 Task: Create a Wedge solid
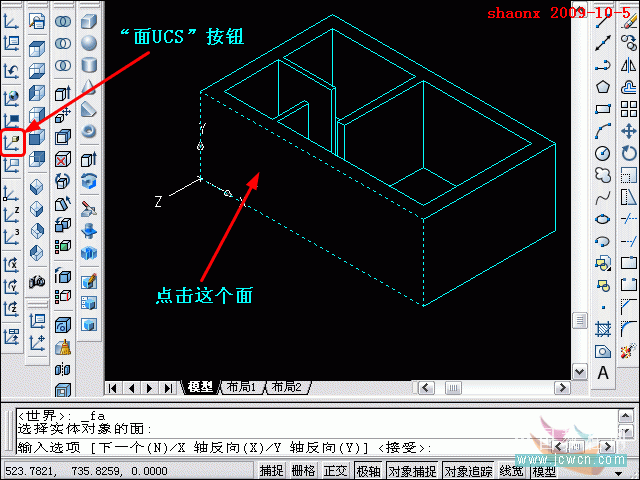click(89, 109)
